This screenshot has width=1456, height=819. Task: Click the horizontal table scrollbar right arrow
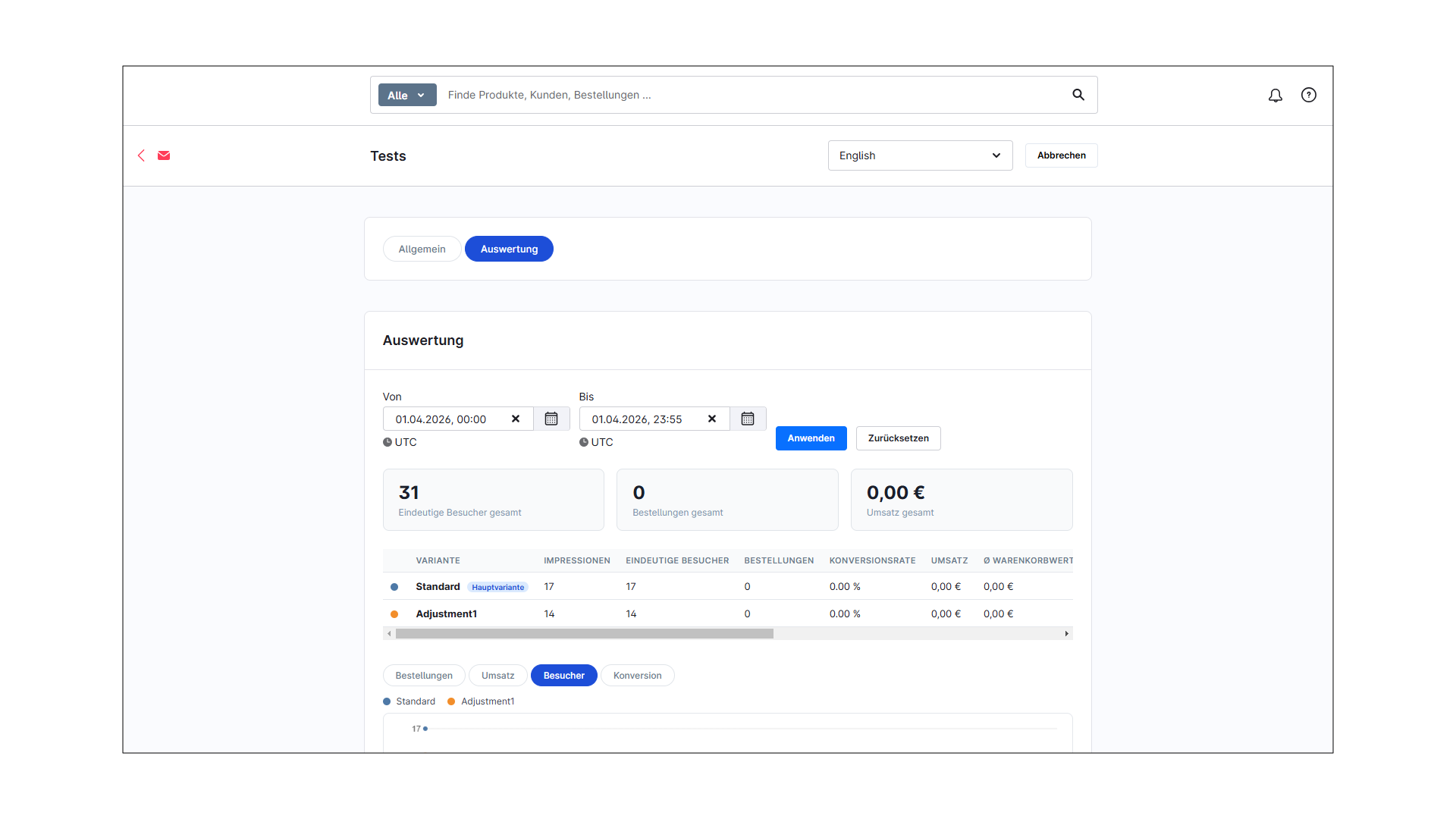[x=1067, y=633]
